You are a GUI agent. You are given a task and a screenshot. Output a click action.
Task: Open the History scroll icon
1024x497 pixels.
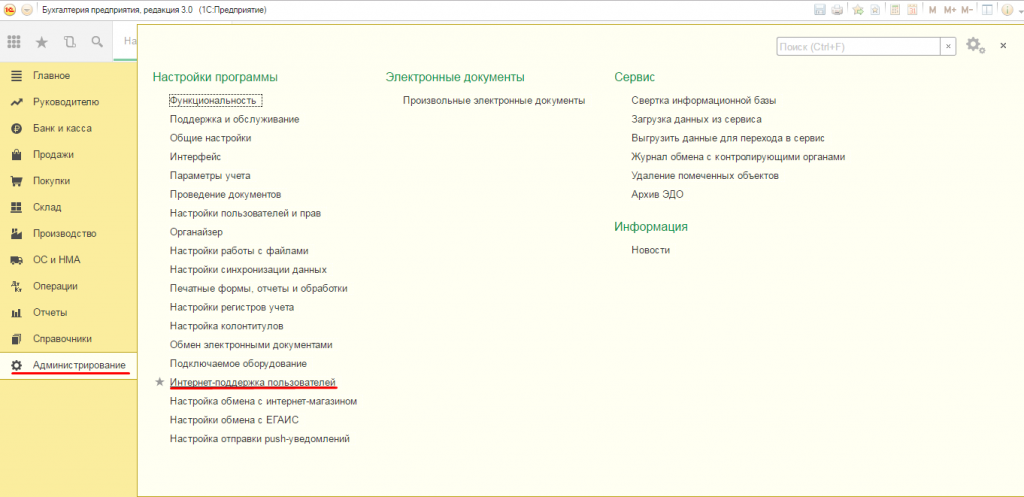tap(69, 42)
